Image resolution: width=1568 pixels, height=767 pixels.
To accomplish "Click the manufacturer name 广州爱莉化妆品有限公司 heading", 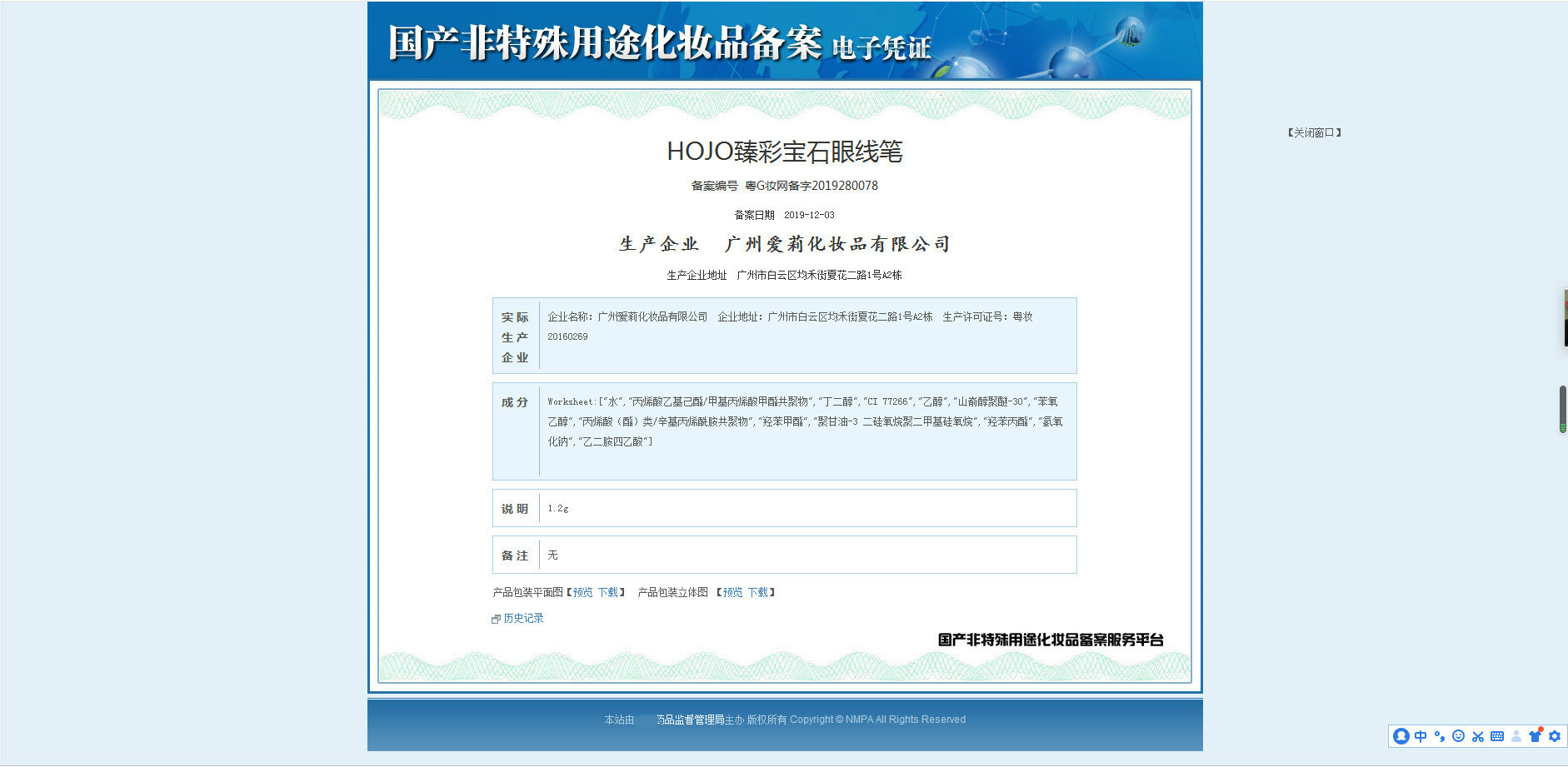I will (x=837, y=244).
